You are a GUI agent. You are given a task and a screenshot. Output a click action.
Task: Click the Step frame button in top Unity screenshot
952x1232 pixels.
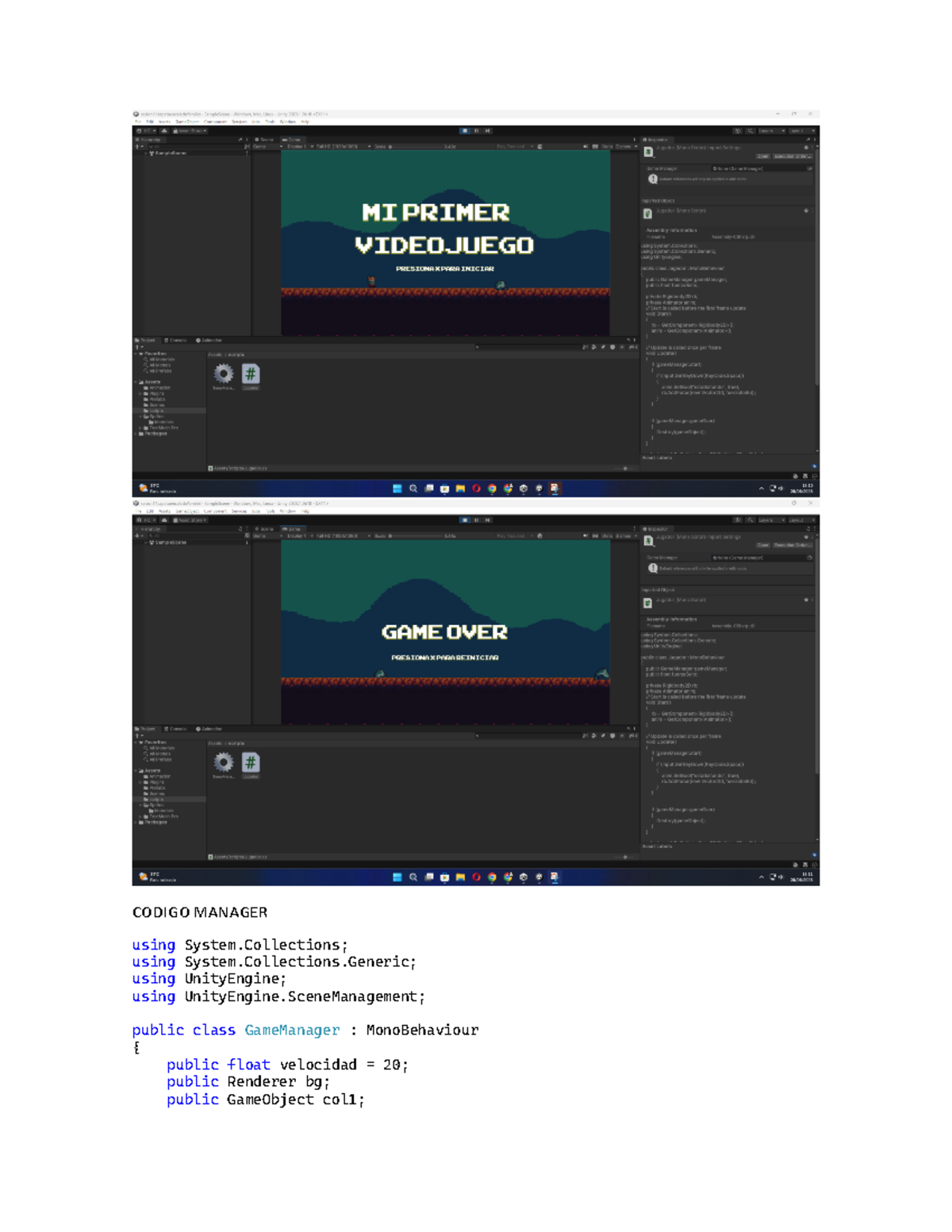click(x=487, y=131)
